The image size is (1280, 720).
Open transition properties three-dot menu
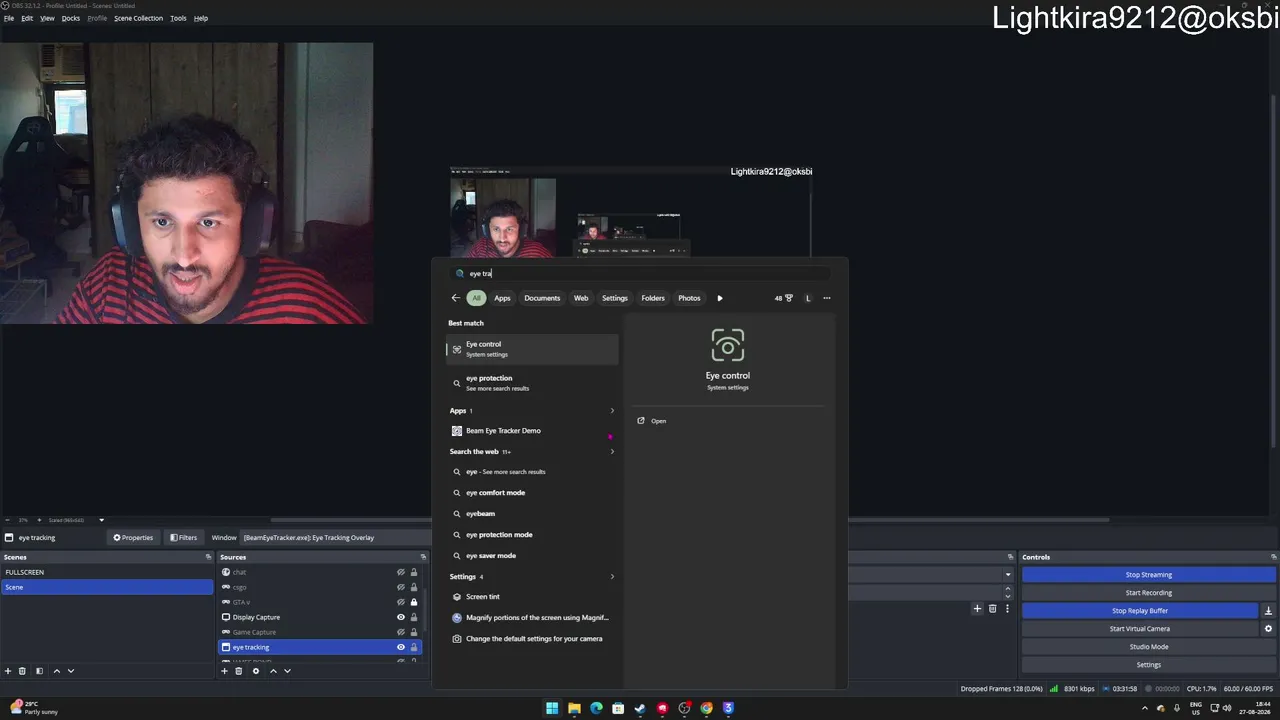pyautogui.click(x=1007, y=609)
